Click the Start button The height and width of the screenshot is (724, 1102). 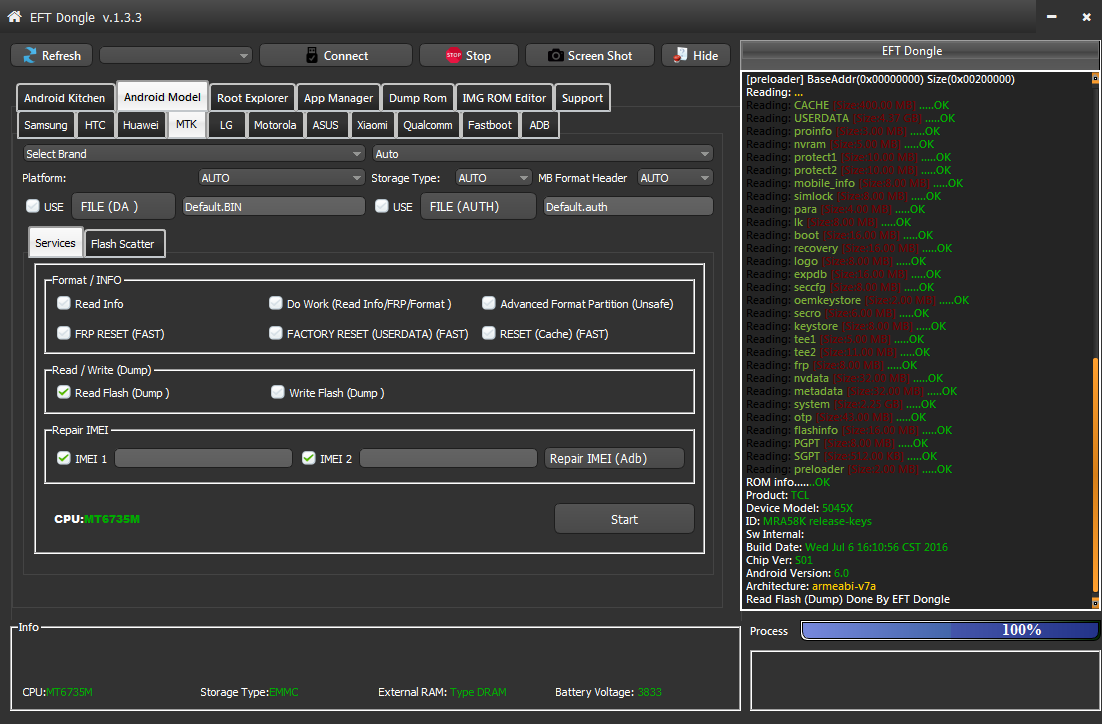click(x=624, y=519)
